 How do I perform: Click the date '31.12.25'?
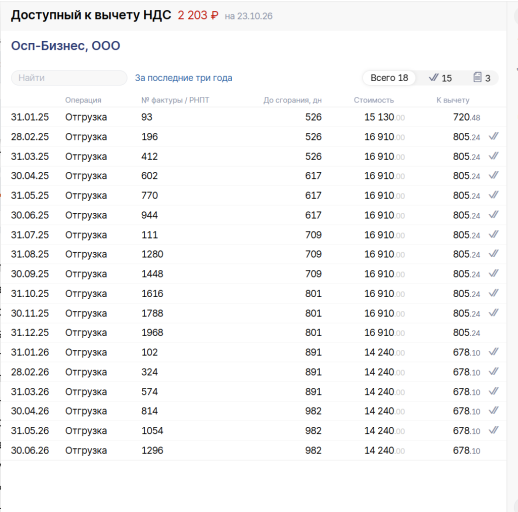point(30,332)
